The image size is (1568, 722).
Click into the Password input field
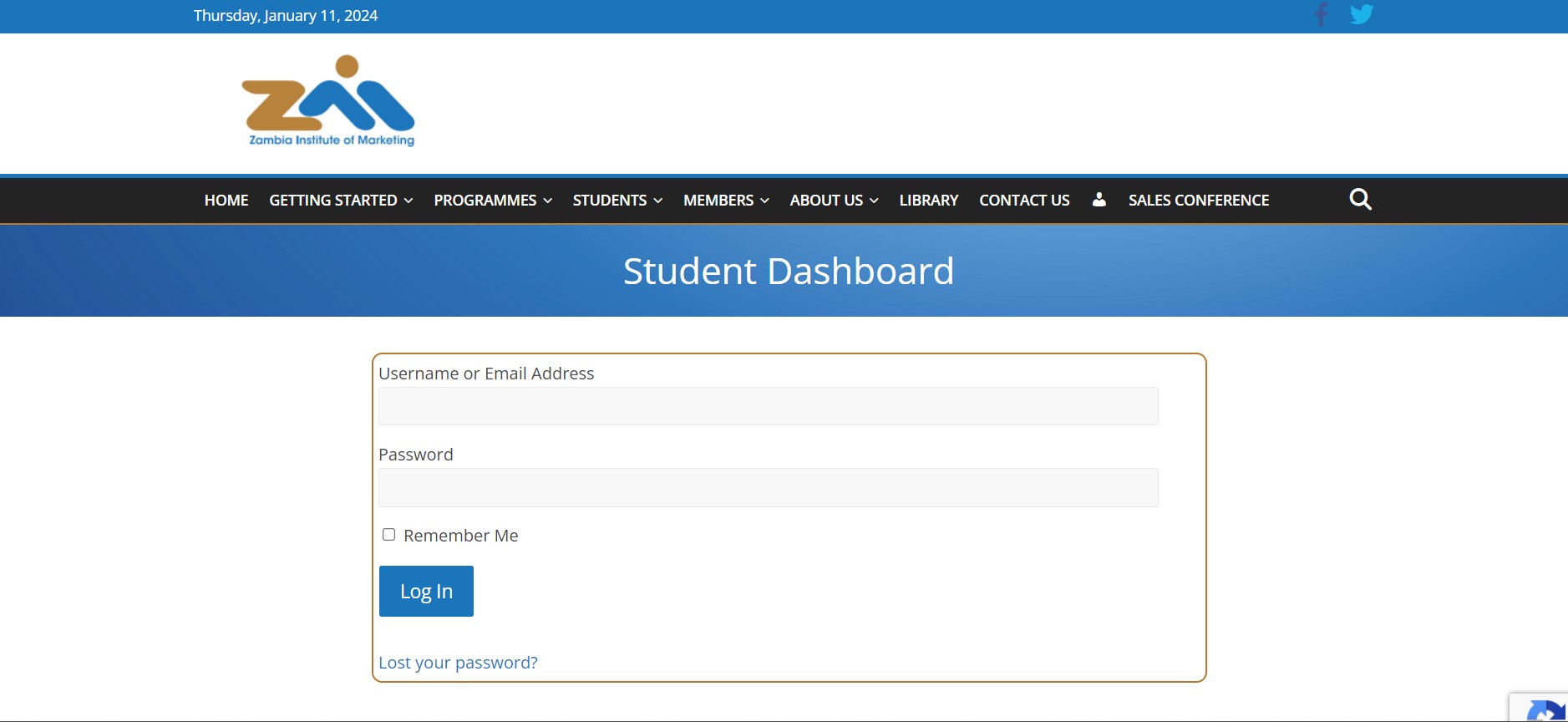click(768, 487)
